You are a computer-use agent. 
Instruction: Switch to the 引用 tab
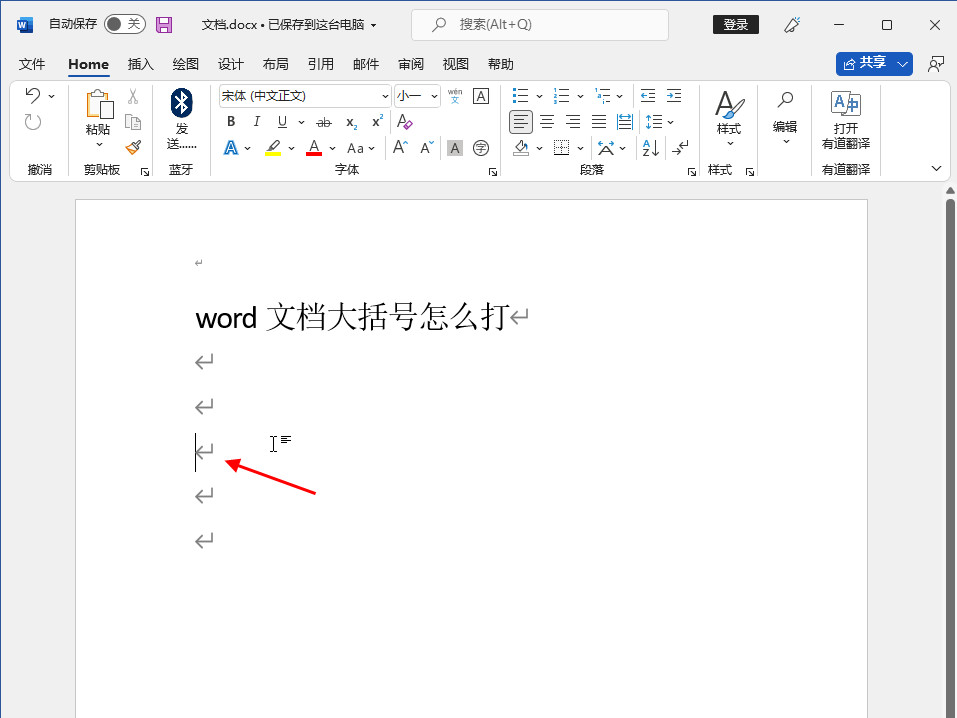point(320,64)
